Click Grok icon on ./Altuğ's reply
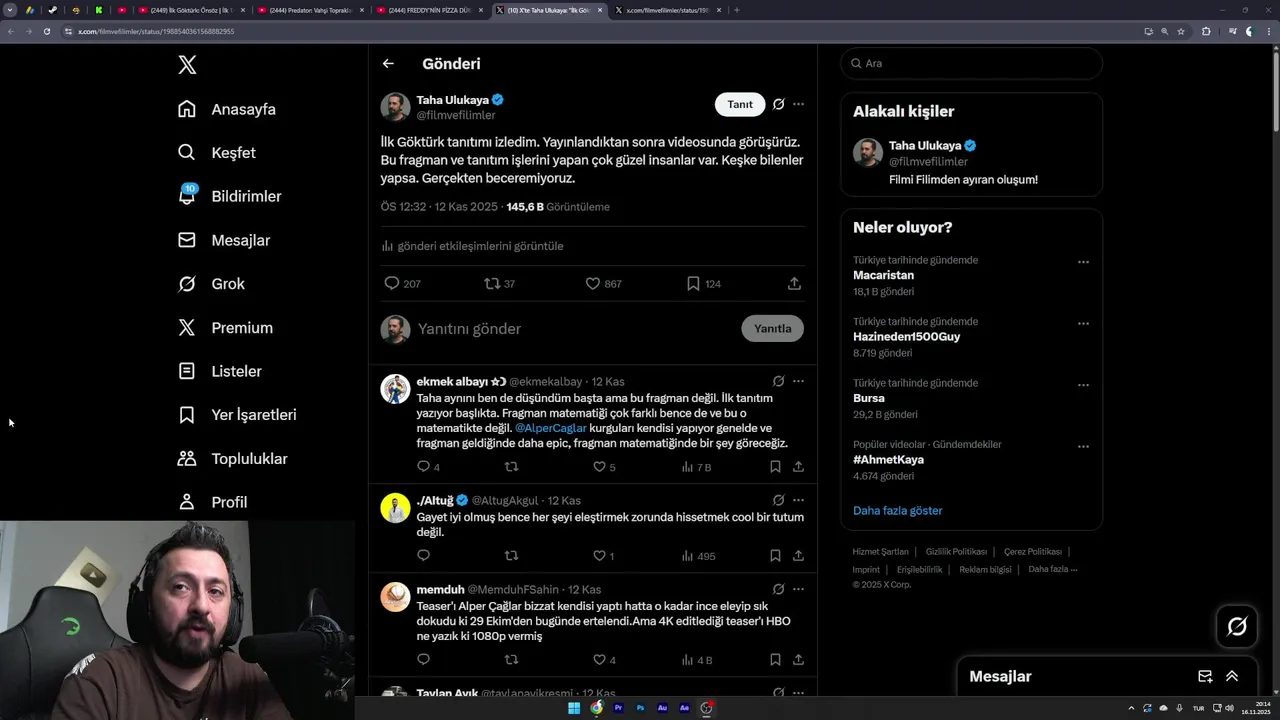Screen dimensions: 1280x720 click(779, 500)
